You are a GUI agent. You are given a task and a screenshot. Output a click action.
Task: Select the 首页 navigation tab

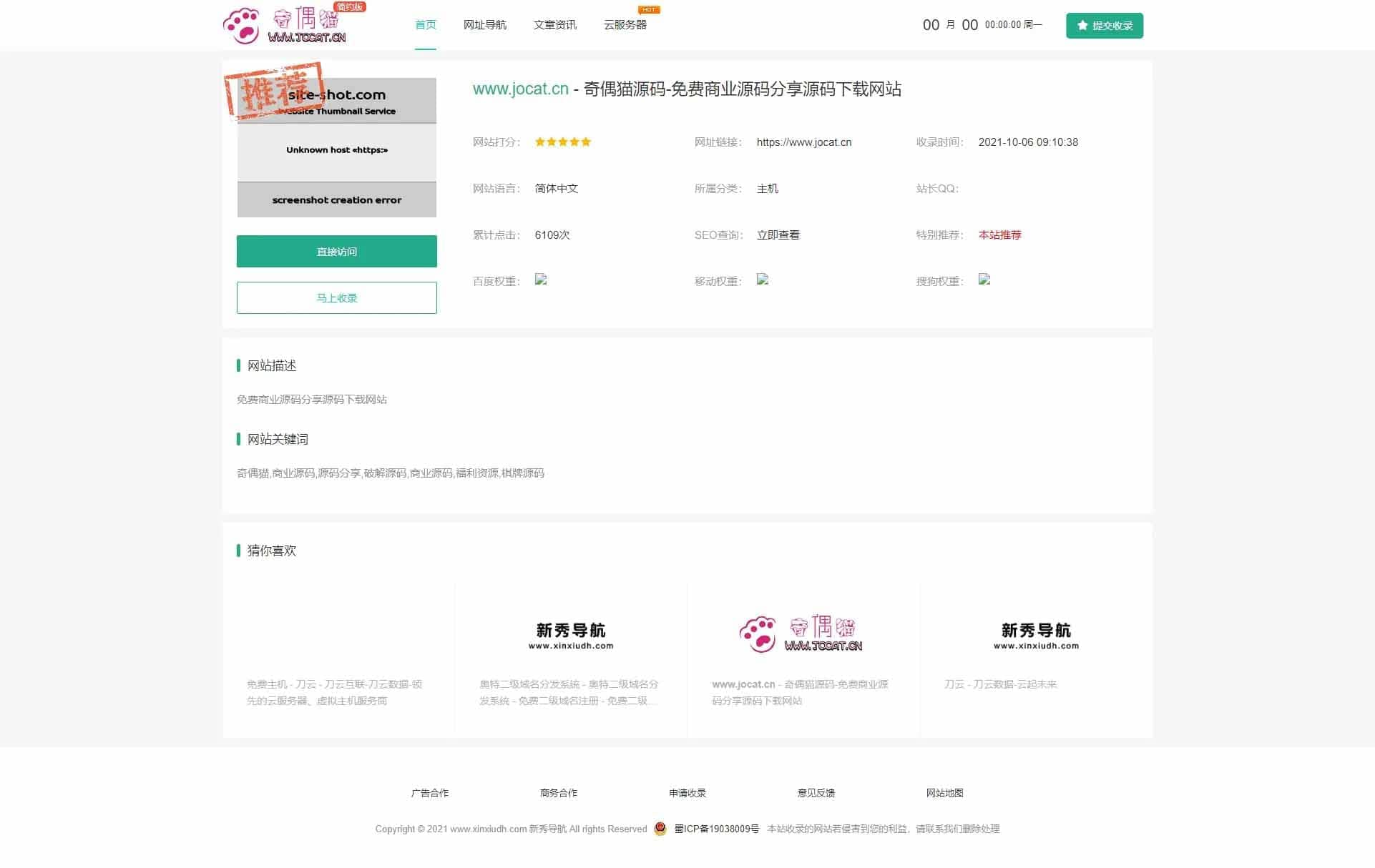[425, 25]
